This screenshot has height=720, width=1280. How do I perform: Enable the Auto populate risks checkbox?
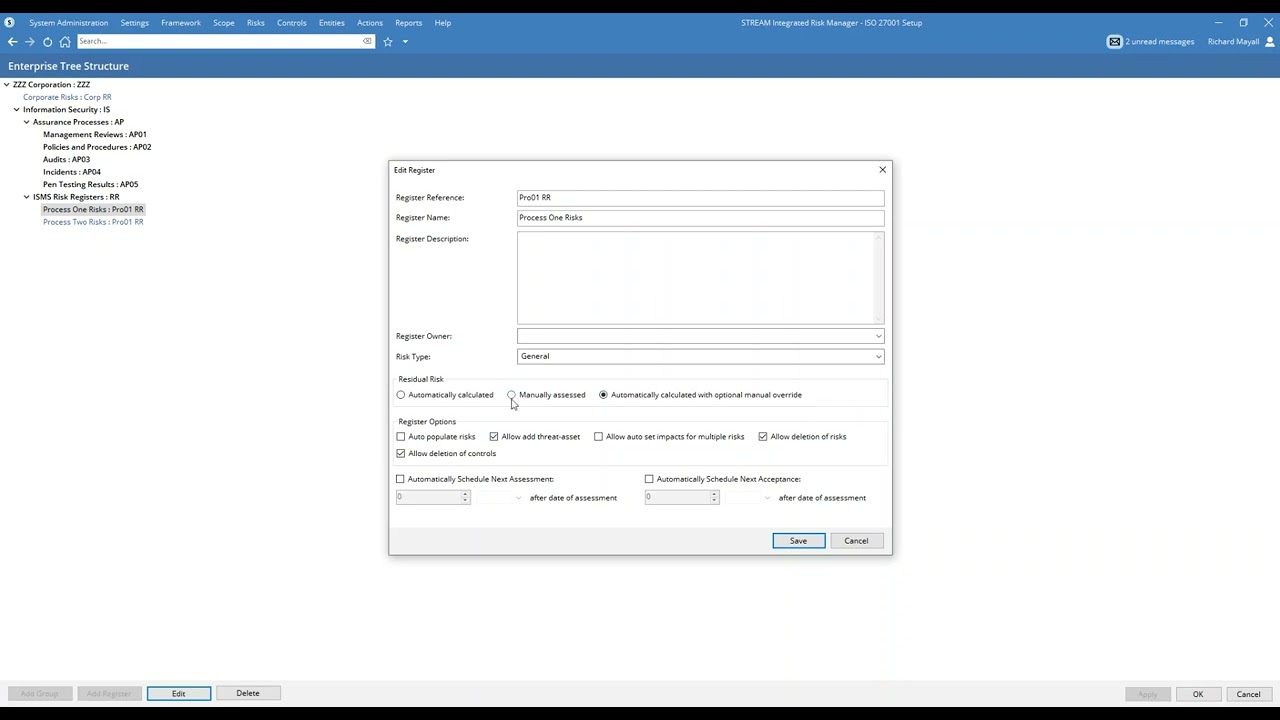tap(401, 437)
